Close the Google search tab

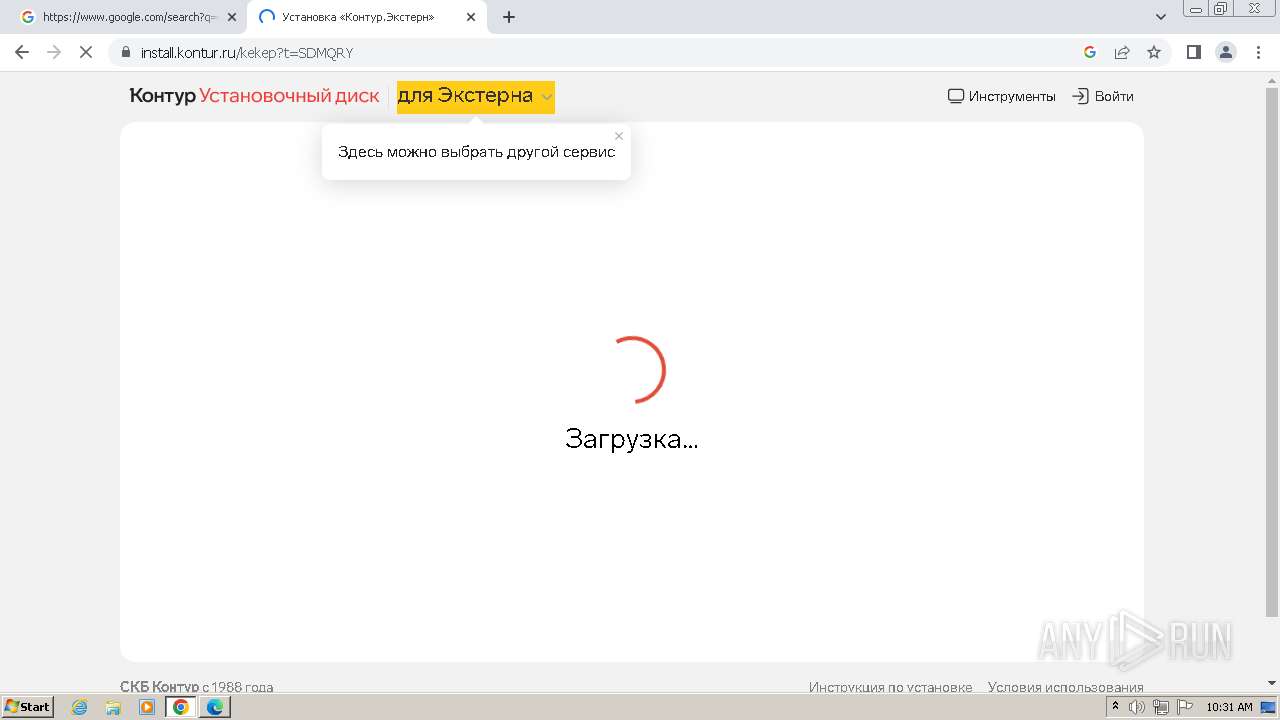tap(231, 17)
